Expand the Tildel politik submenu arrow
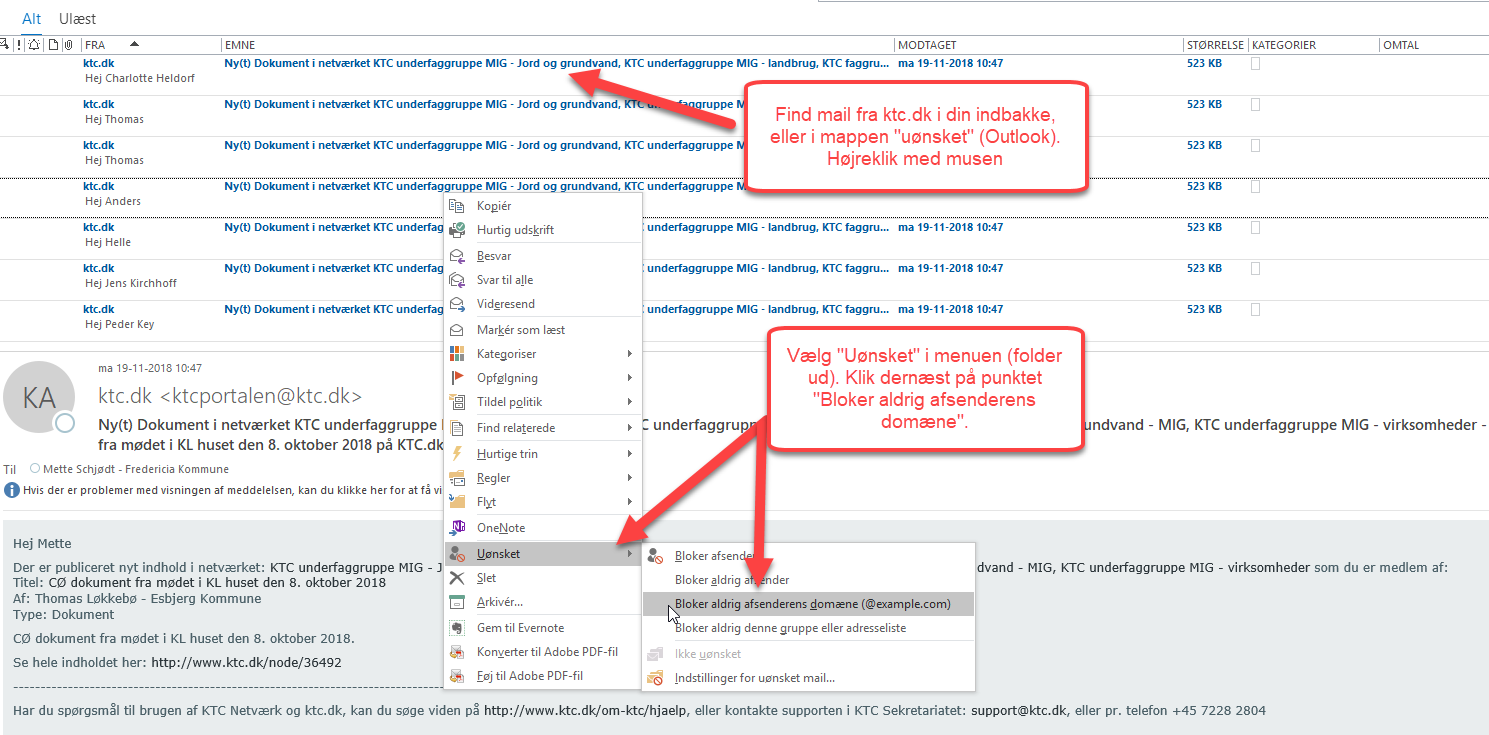Viewport: 1489px width, 735px height. pos(630,402)
